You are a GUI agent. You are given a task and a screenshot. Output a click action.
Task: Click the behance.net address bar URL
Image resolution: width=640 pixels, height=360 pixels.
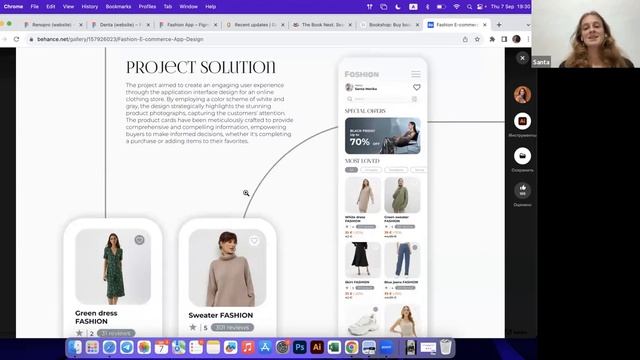click(x=120, y=39)
